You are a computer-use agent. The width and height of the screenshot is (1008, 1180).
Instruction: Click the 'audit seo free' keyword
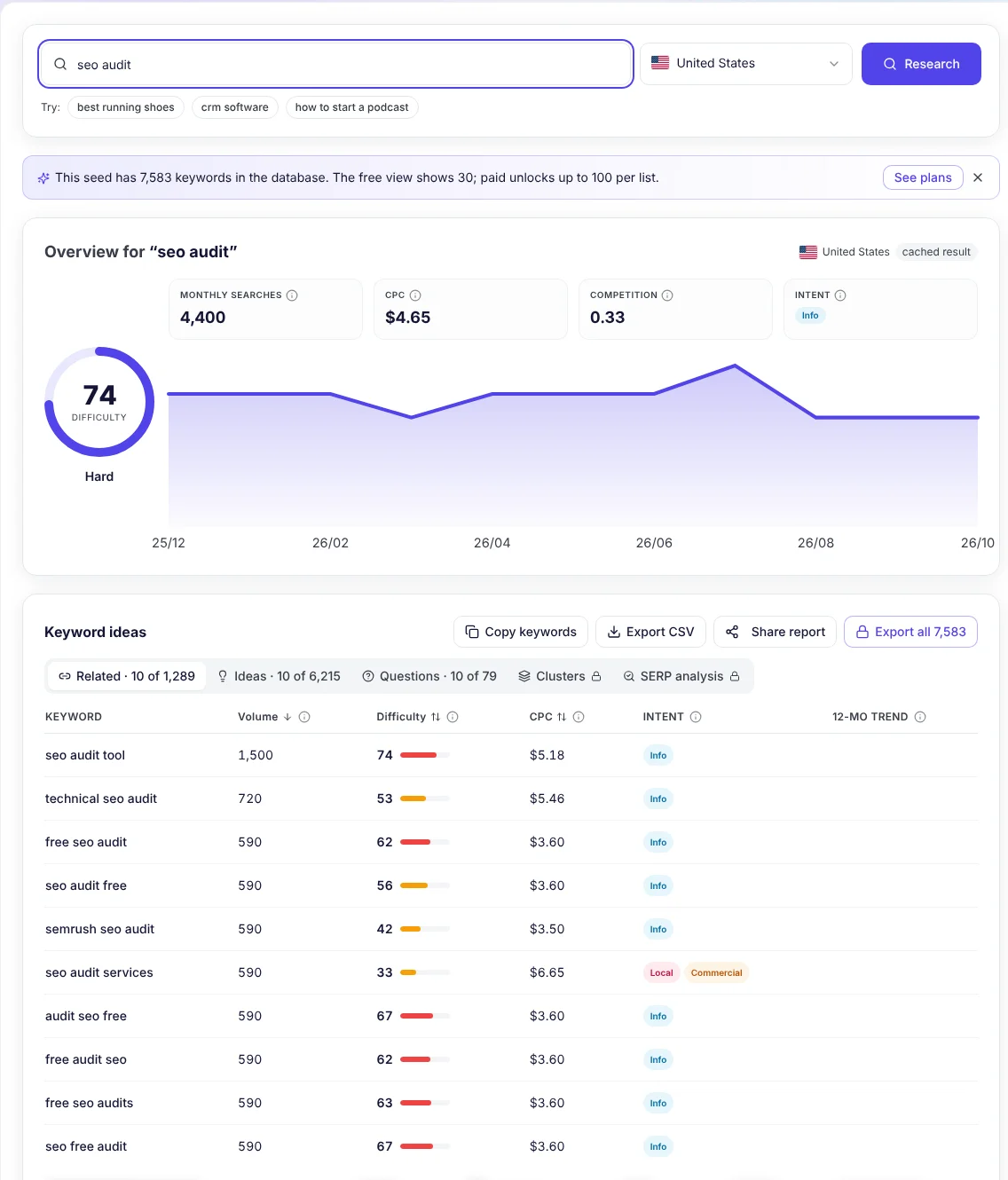coord(86,1016)
